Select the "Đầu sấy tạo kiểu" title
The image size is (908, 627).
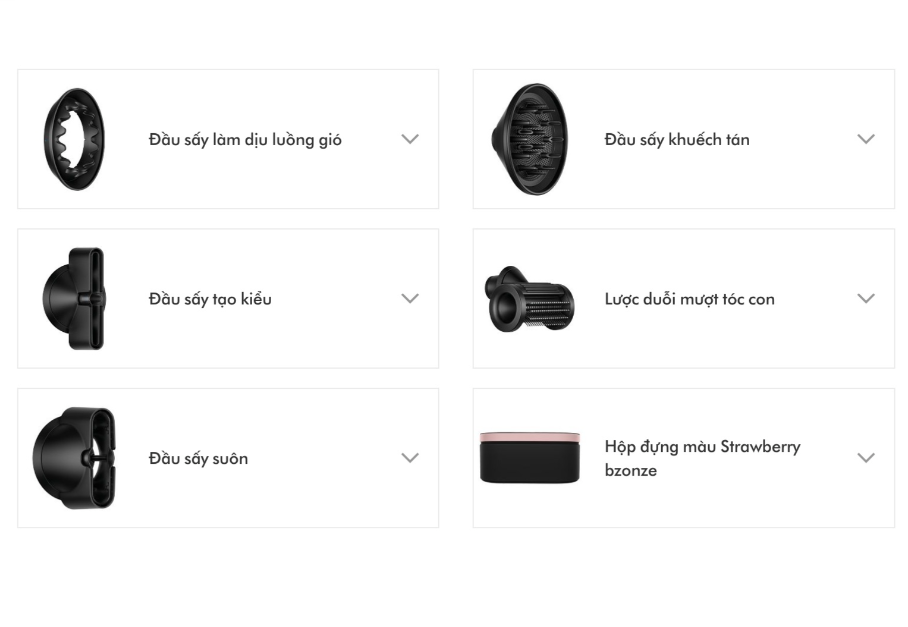click(x=210, y=299)
